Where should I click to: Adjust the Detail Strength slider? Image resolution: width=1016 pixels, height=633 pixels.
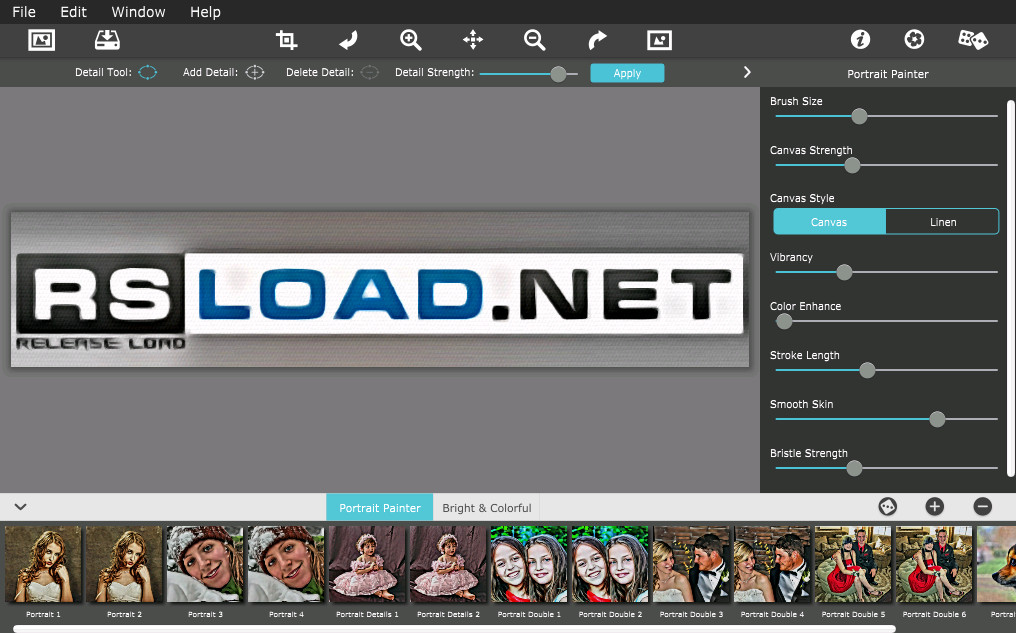coord(529,74)
